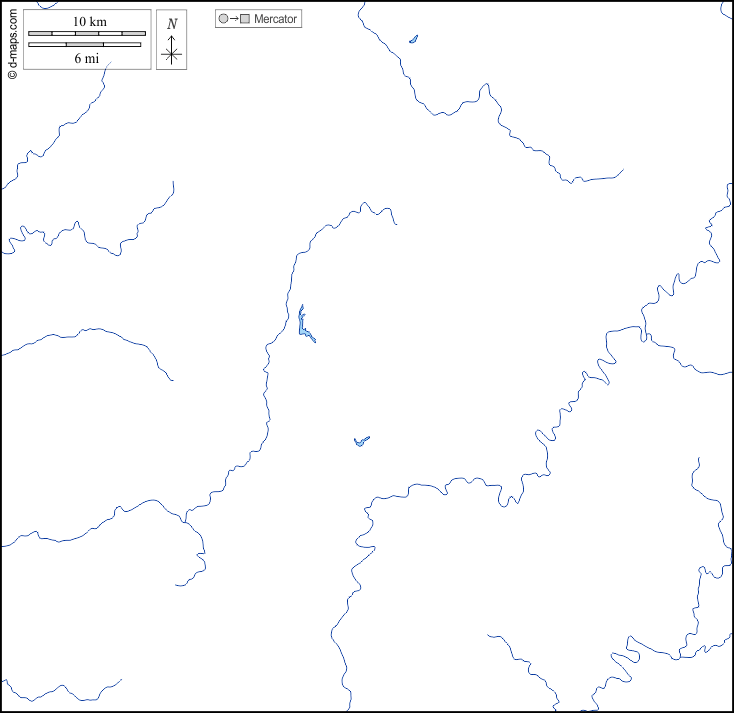Click the 10 km scale label
This screenshot has width=734, height=713.
tap(89, 22)
